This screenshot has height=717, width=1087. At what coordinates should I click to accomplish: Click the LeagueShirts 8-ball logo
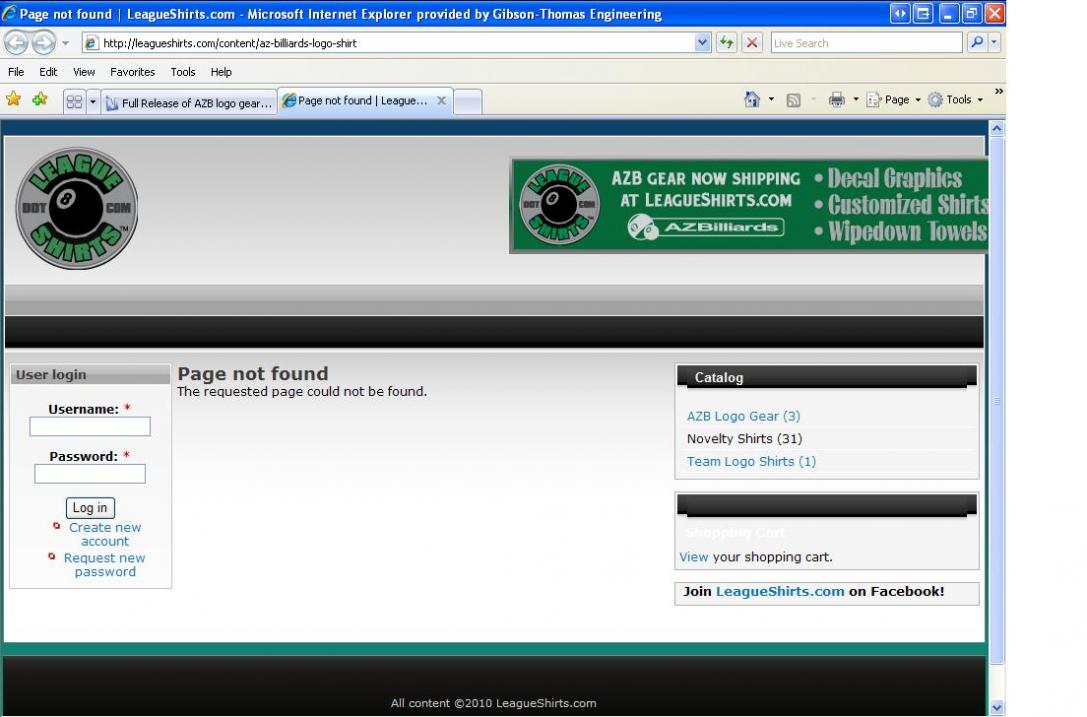[77, 208]
